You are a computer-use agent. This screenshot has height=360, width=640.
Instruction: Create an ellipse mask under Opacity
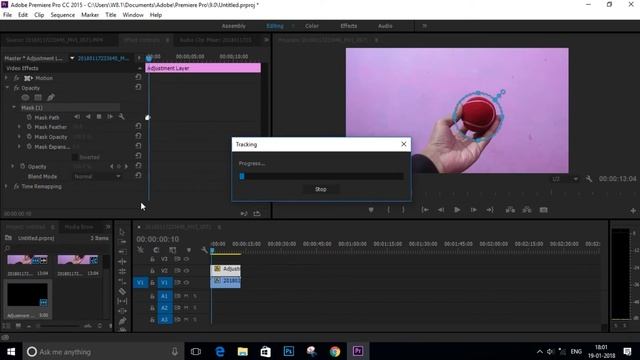pos(25,98)
